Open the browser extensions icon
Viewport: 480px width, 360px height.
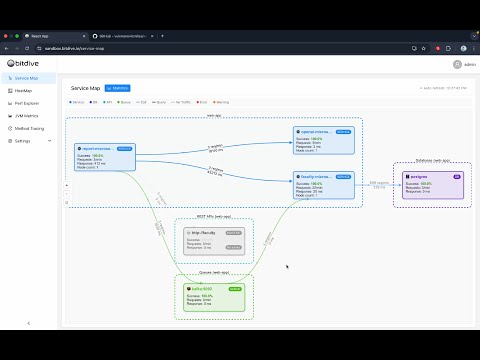click(448, 49)
